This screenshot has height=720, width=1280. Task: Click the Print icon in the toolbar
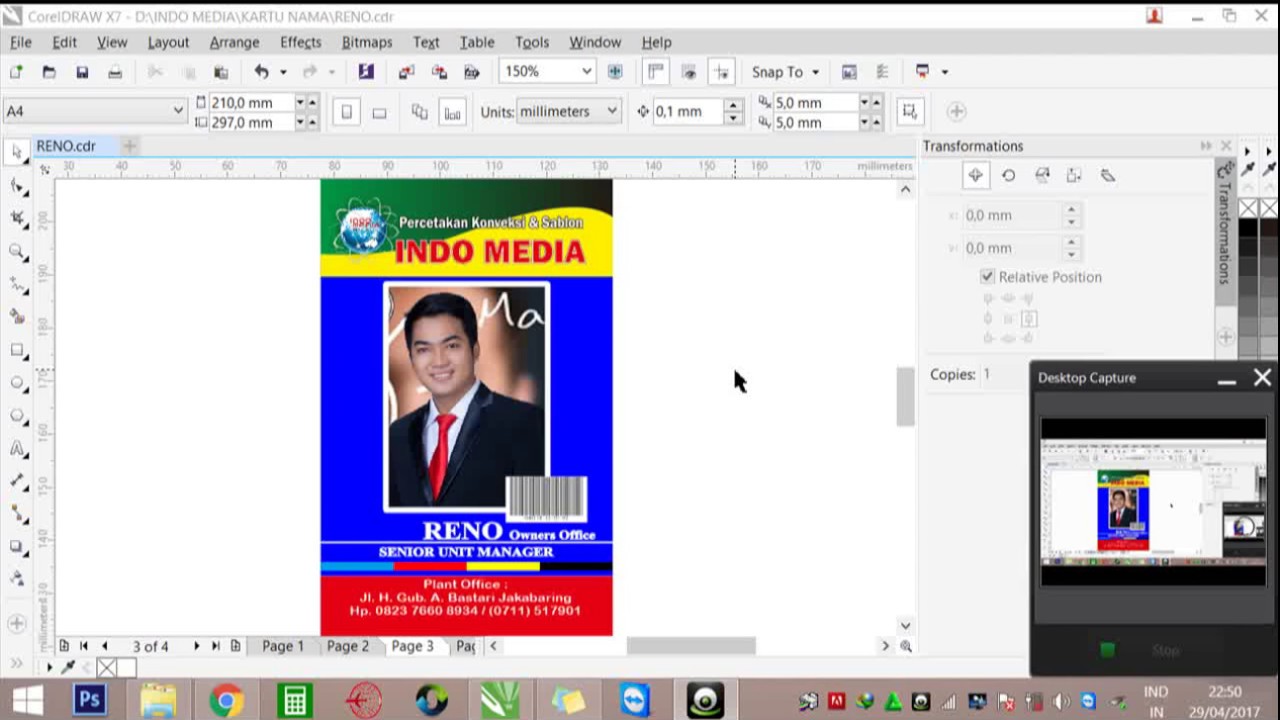click(x=115, y=72)
